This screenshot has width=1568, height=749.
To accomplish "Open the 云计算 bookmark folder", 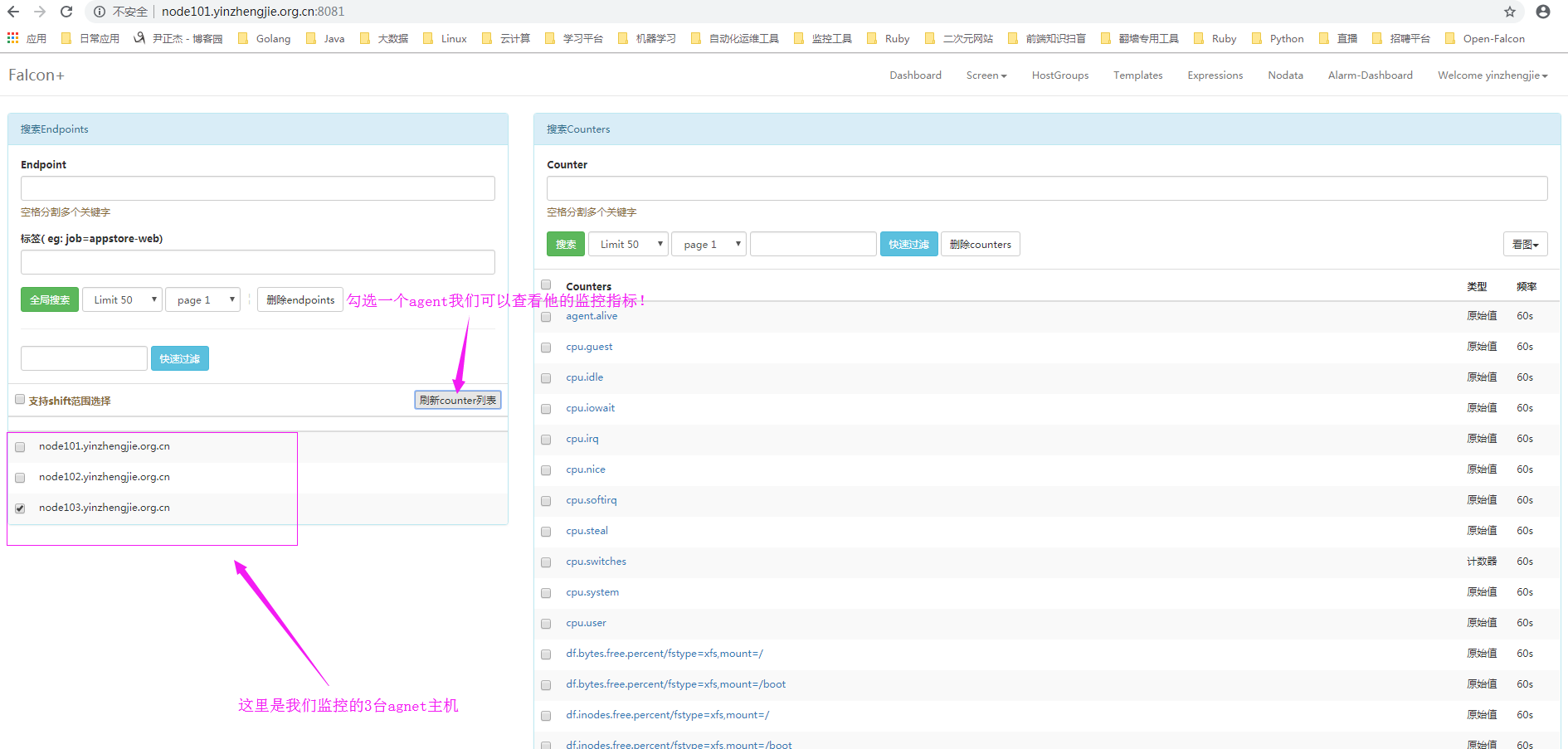I will pos(506,38).
